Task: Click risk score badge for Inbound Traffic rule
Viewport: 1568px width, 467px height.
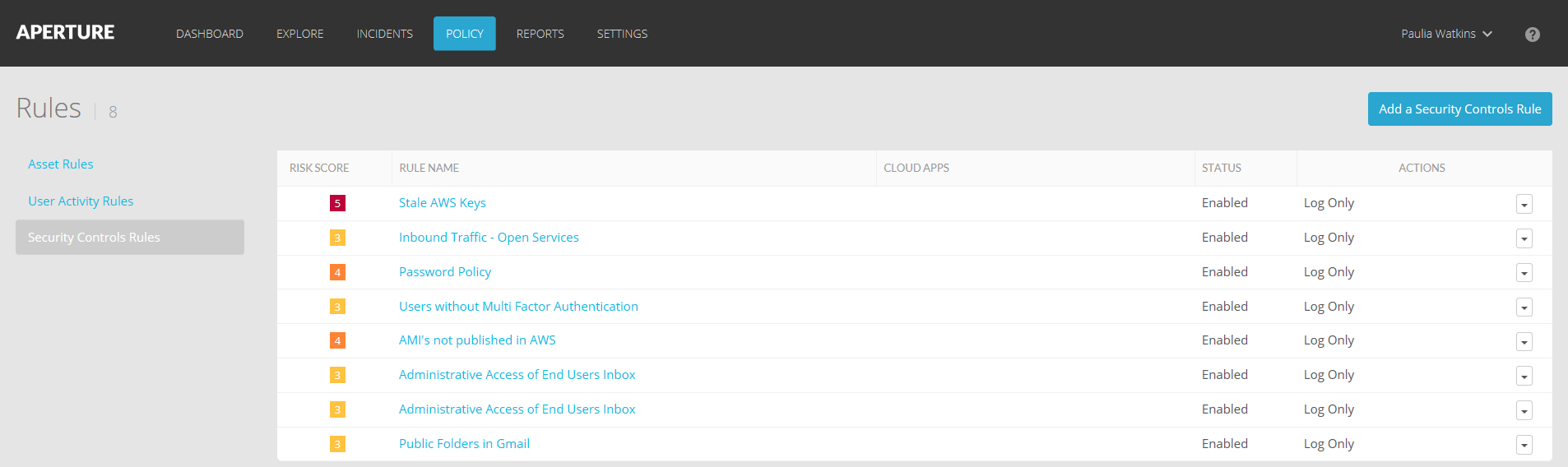Action: (x=337, y=238)
